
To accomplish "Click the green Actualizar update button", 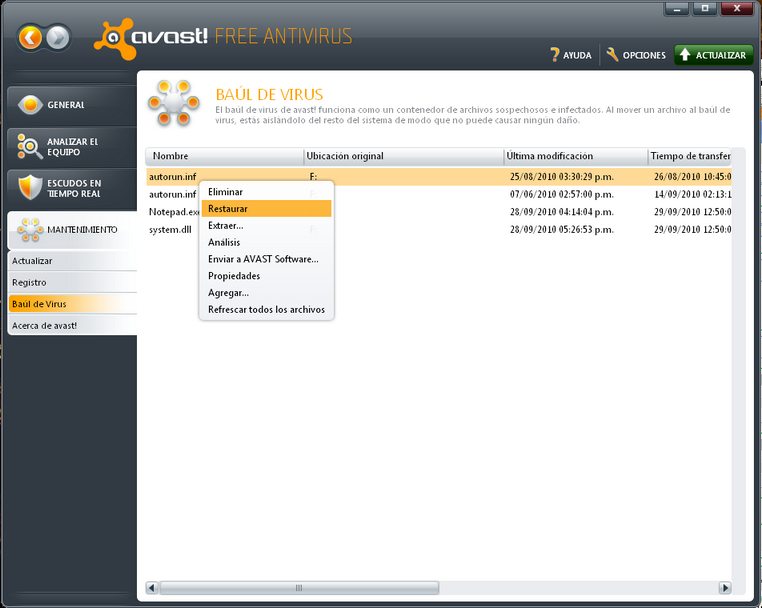I will 713,55.
